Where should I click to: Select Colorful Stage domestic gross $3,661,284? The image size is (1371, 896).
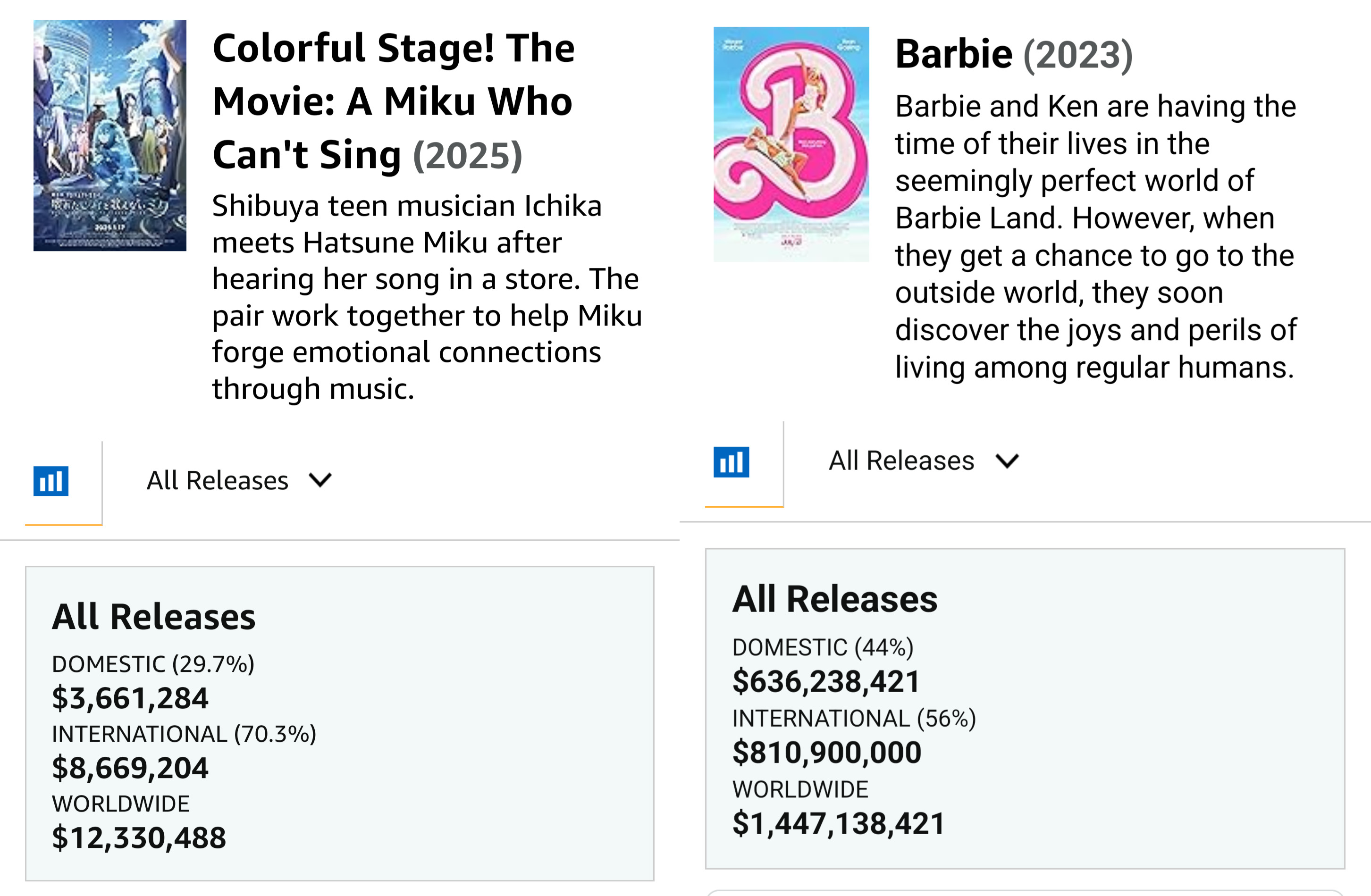pos(130,698)
